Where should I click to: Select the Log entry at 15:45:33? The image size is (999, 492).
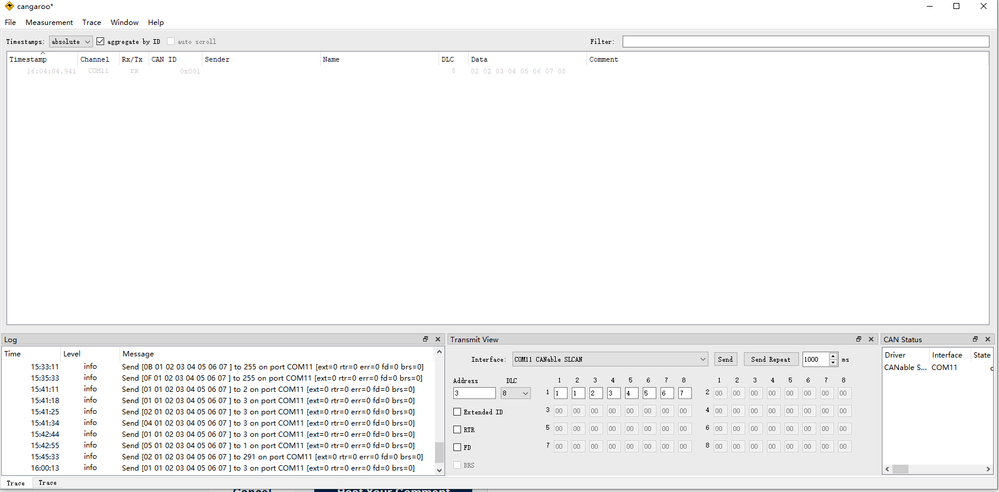pos(220,457)
